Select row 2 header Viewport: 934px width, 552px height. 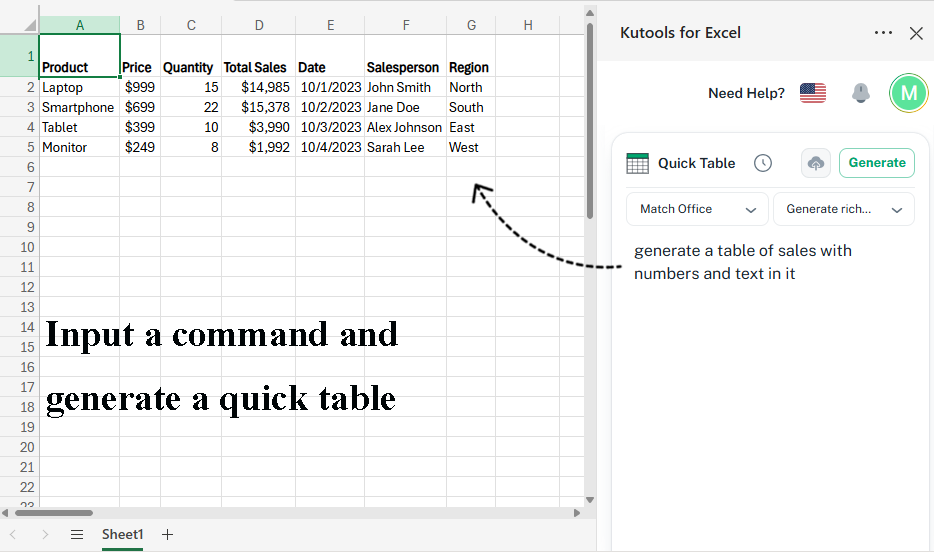[x=19, y=87]
